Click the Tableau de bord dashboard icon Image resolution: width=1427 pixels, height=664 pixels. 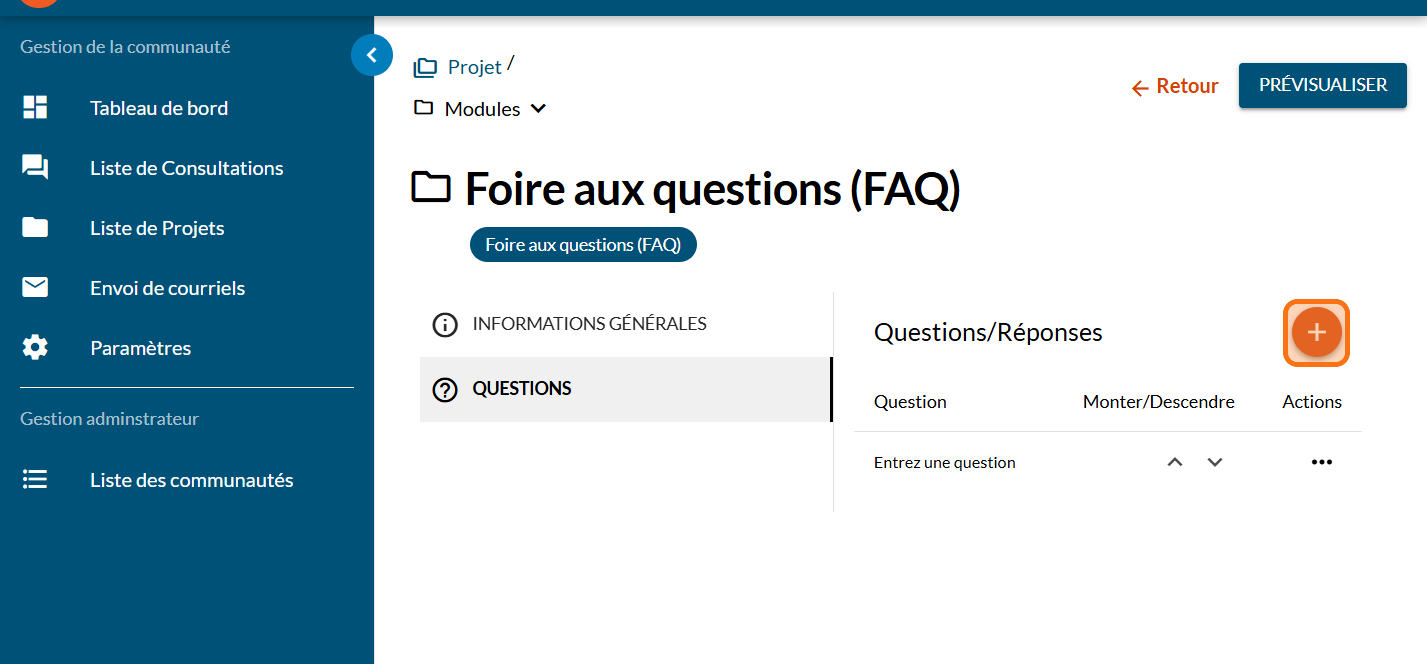(35, 108)
